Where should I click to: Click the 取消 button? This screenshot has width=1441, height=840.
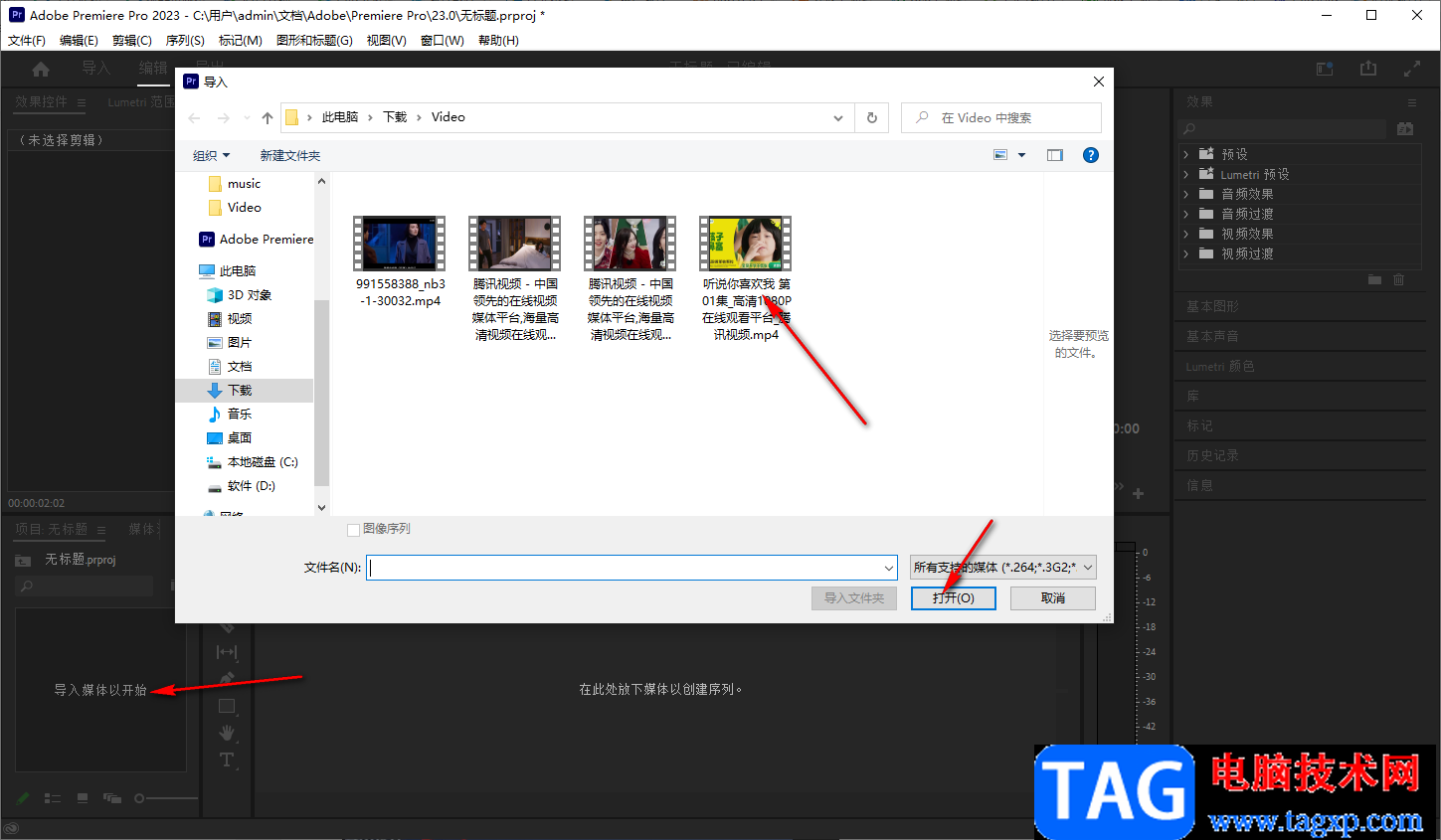pyautogui.click(x=1053, y=598)
